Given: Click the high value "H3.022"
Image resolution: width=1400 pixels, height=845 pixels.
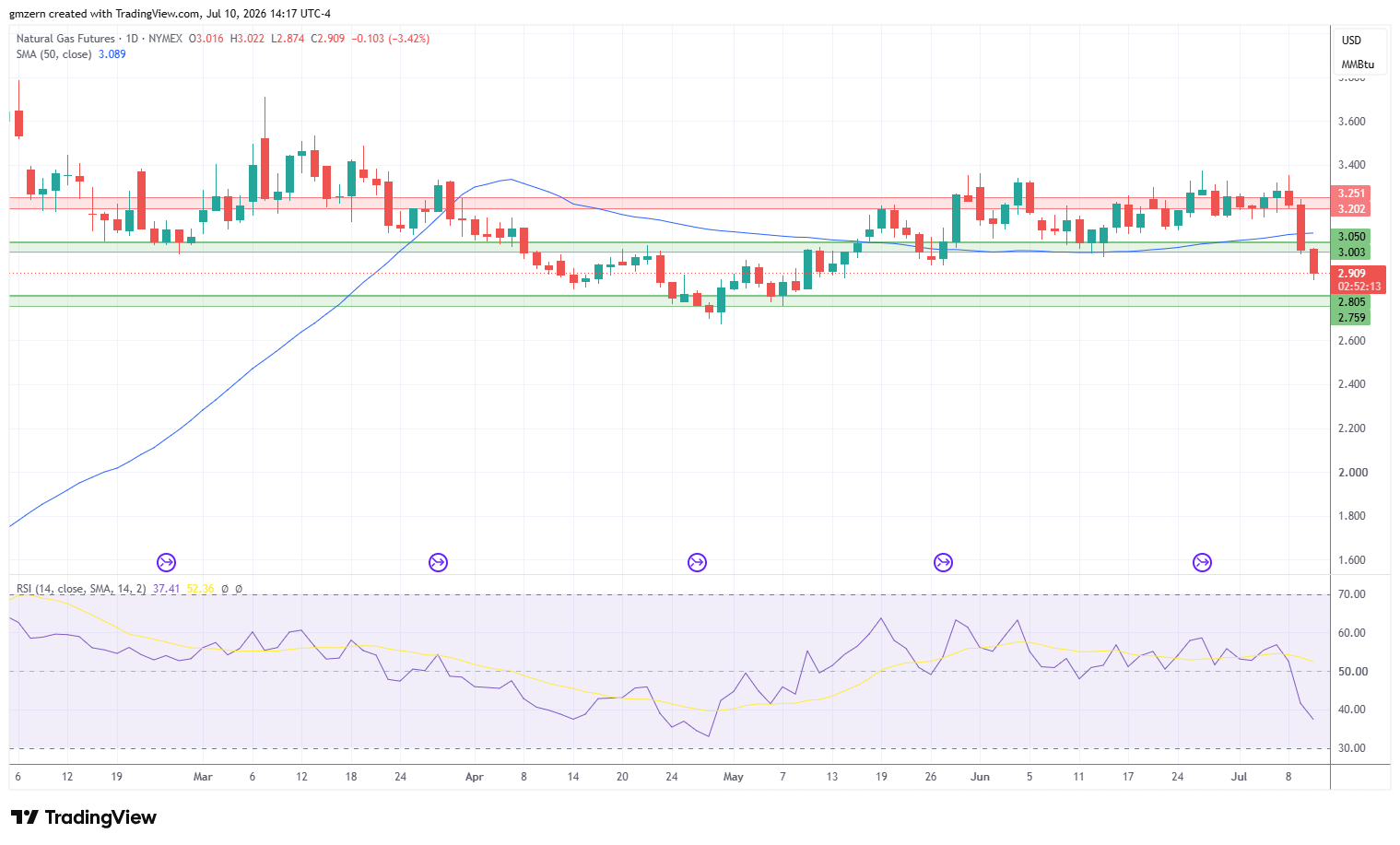Looking at the screenshot, I should 247,39.
